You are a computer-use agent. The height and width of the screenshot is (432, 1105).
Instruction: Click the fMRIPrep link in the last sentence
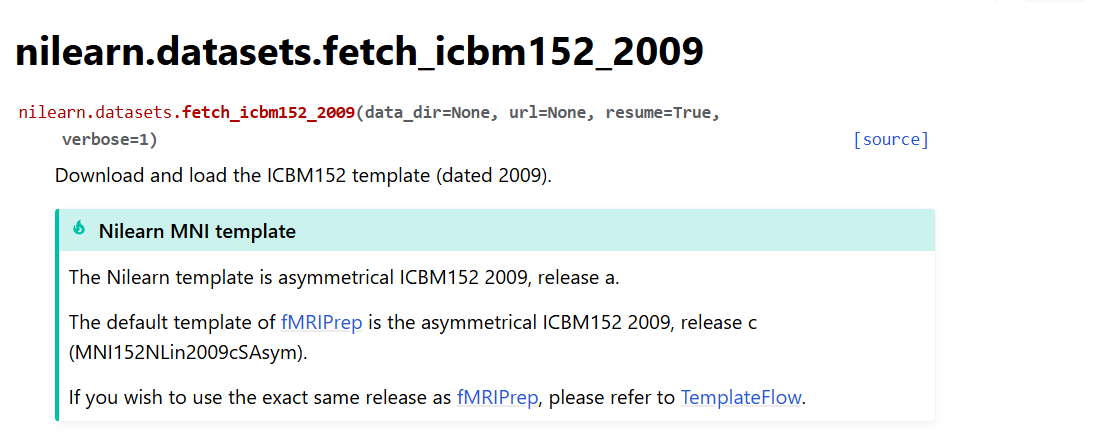[x=497, y=397]
